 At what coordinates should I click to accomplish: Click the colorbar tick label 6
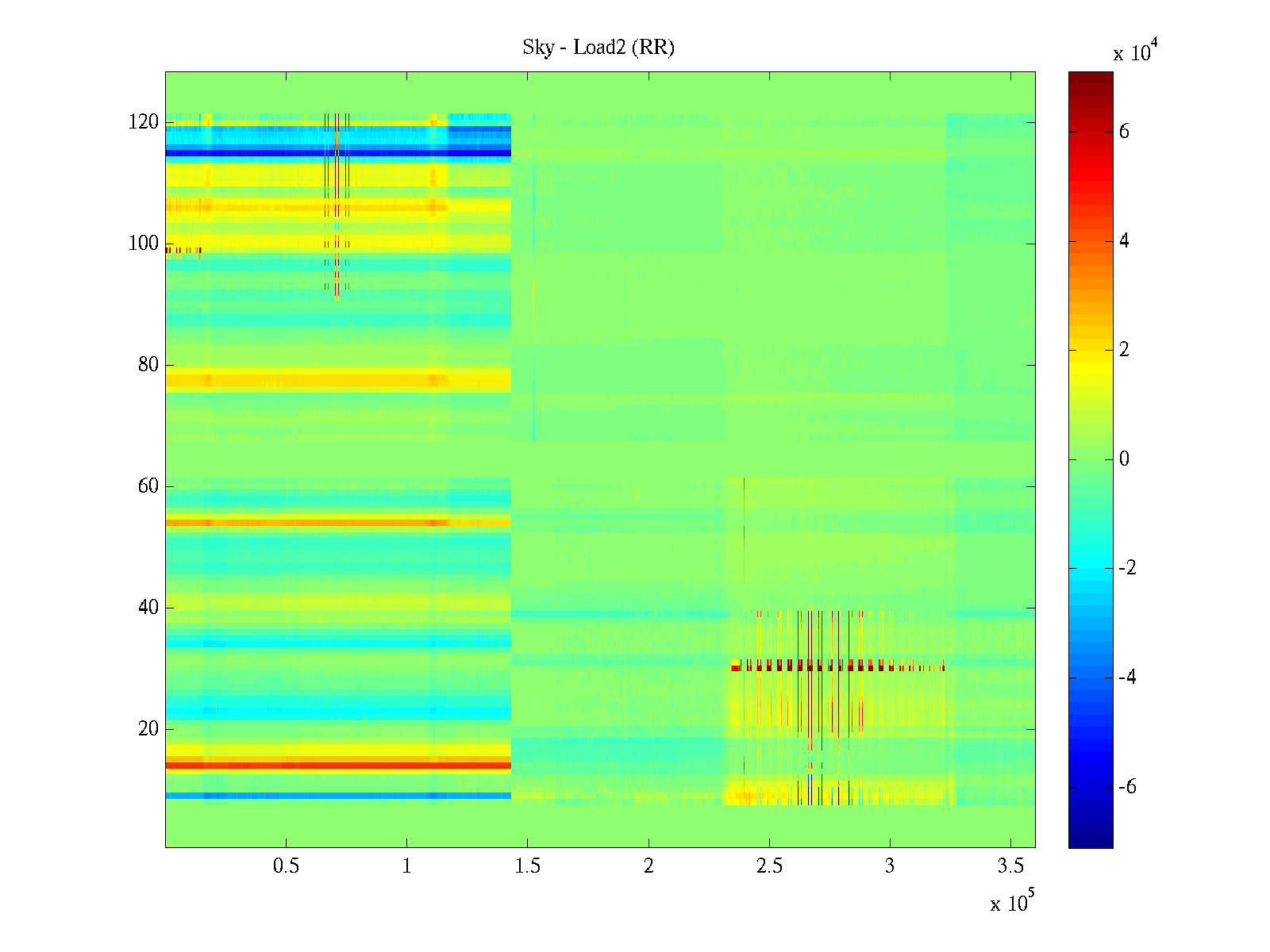click(1123, 132)
